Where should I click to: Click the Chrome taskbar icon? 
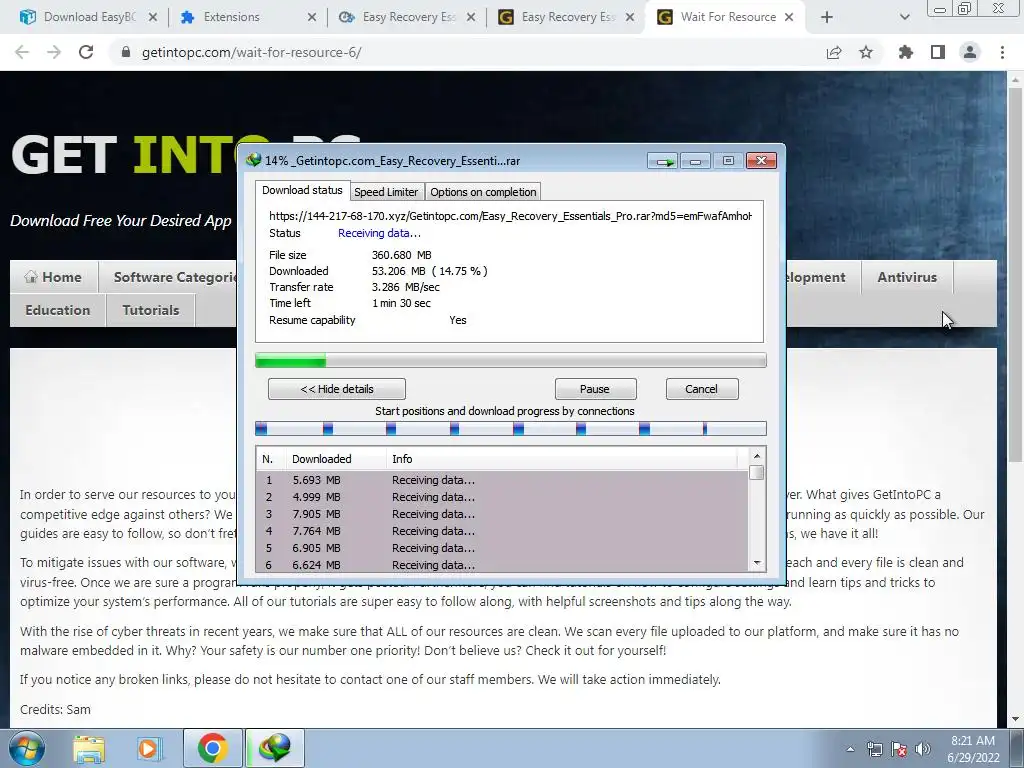[212, 748]
